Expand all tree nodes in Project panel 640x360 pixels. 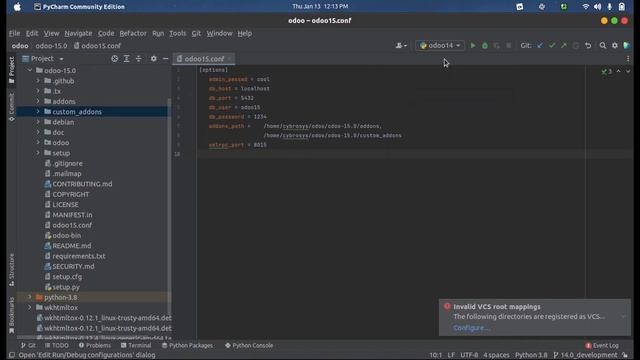[x=127, y=59]
